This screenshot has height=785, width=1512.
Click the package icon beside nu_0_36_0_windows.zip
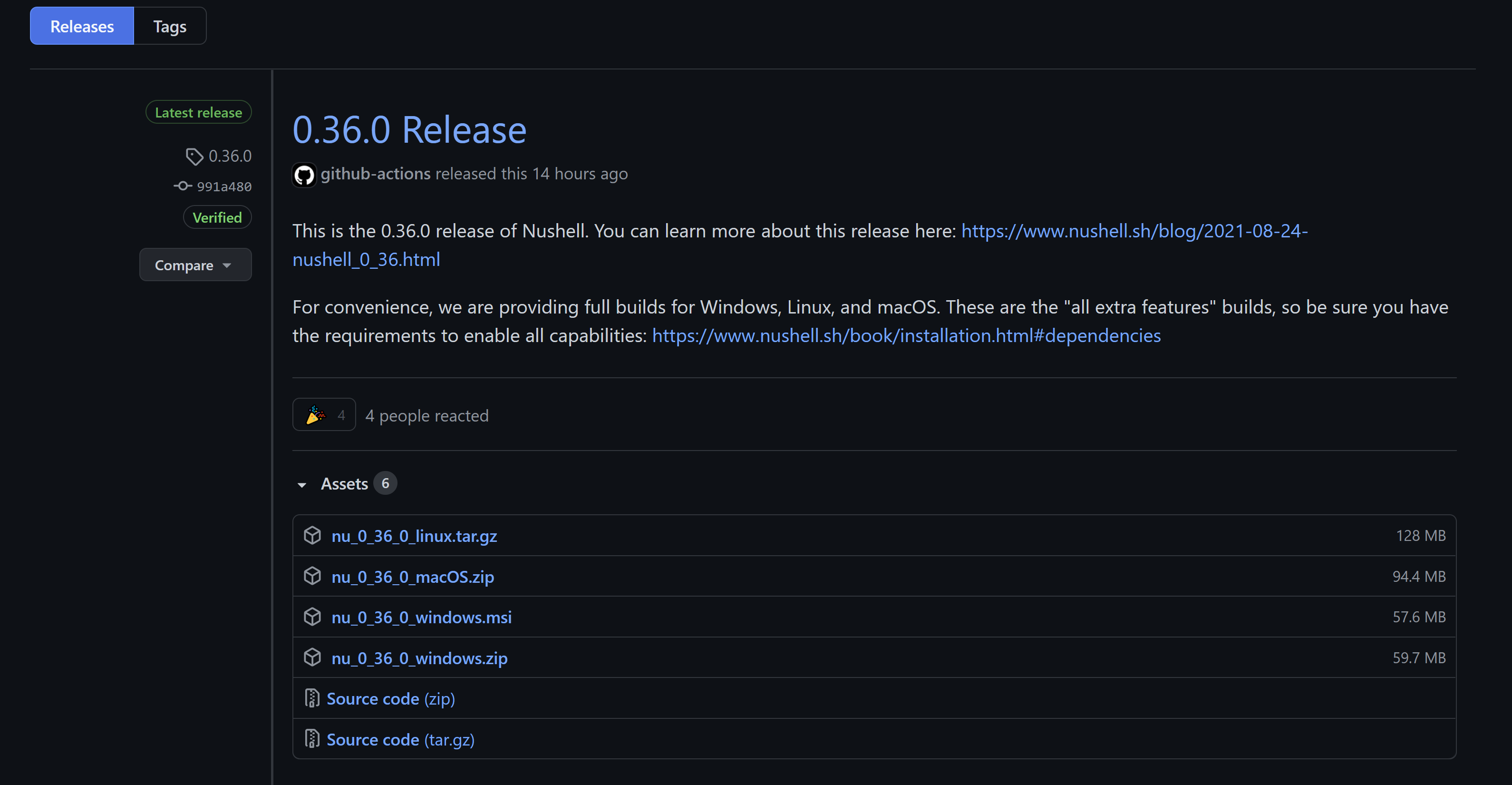312,657
